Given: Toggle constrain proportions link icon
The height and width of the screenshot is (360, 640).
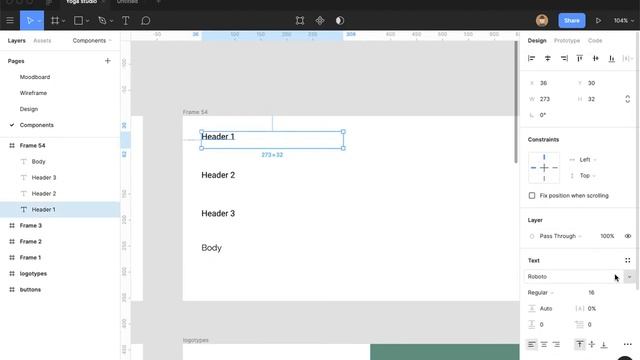Looking at the screenshot, I should (x=628, y=99).
